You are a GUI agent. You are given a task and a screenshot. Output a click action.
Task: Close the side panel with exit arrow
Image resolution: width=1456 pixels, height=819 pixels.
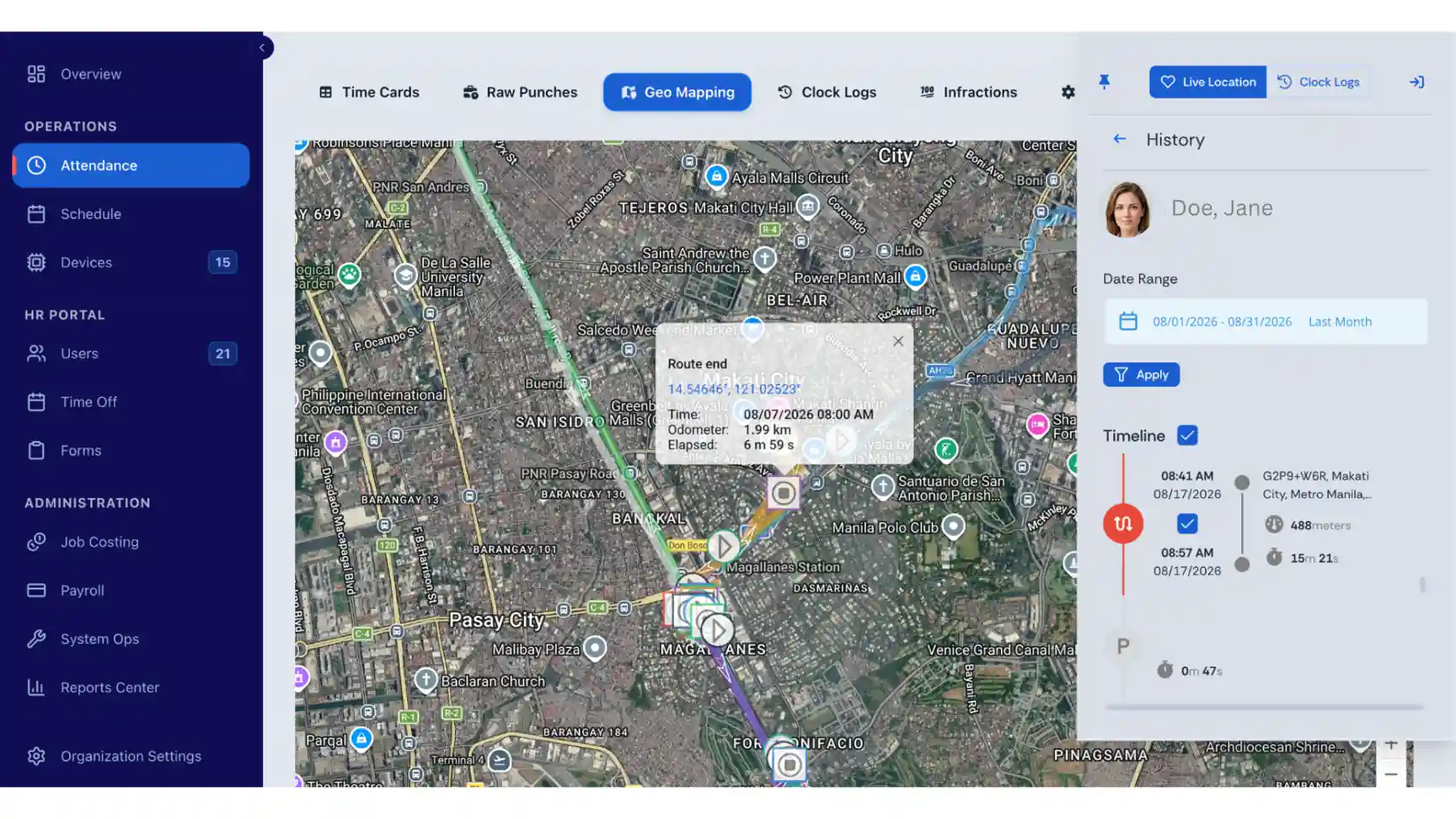click(x=1416, y=82)
